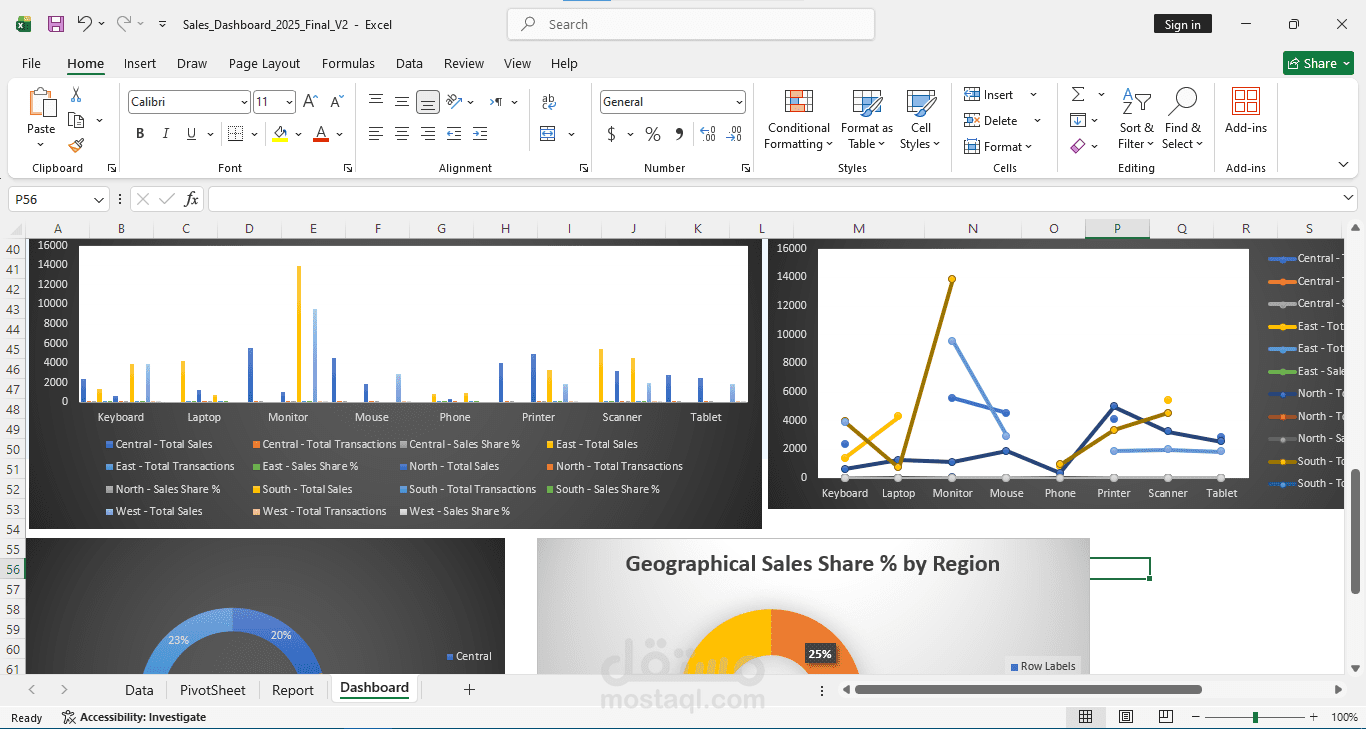The height and width of the screenshot is (729, 1366).
Task: Apply the red Font Color swatch
Action: pyautogui.click(x=321, y=134)
